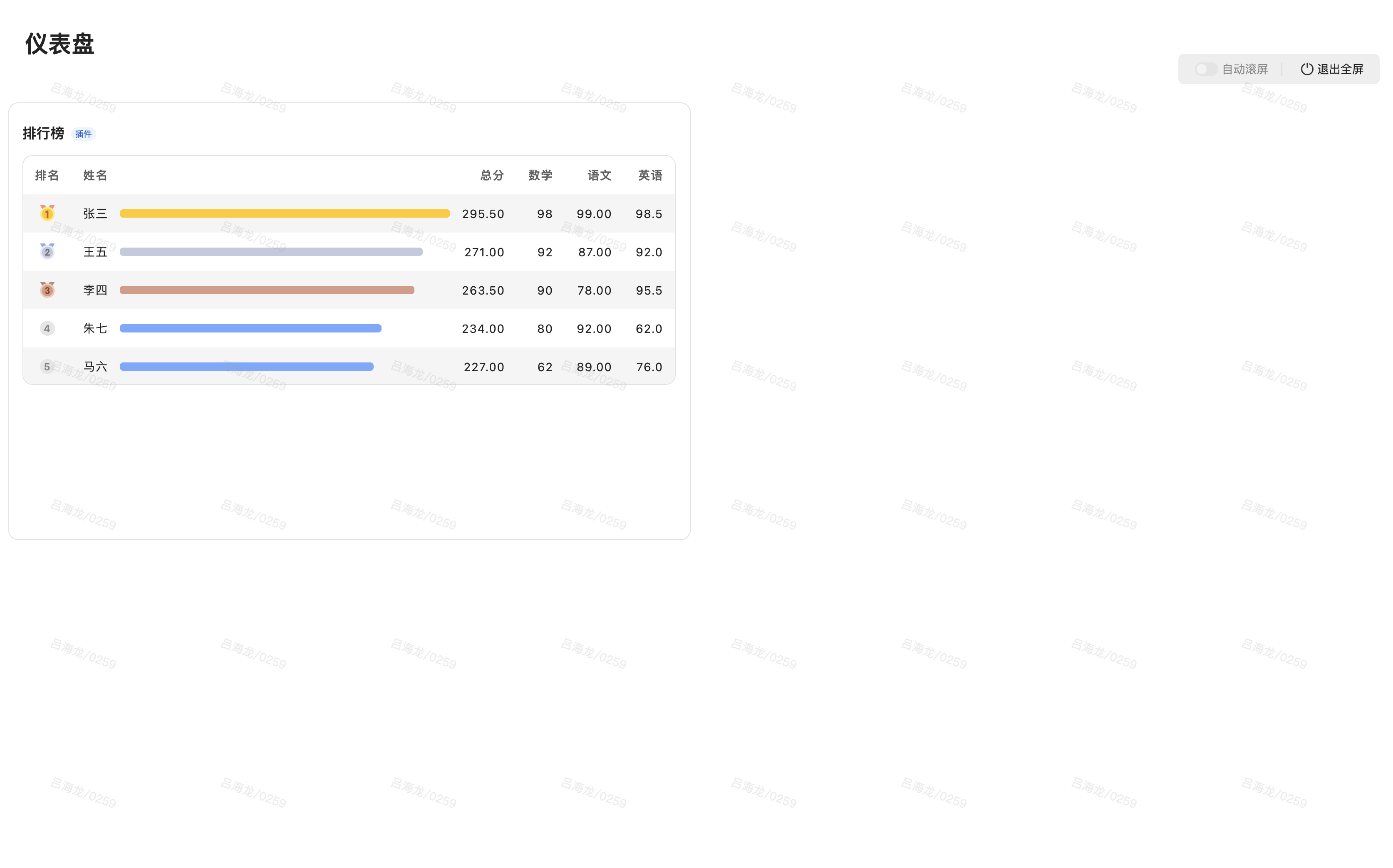Viewport: 1393px width, 868px height.
Task: Click the bronze third-place medal icon
Action: 47,290
